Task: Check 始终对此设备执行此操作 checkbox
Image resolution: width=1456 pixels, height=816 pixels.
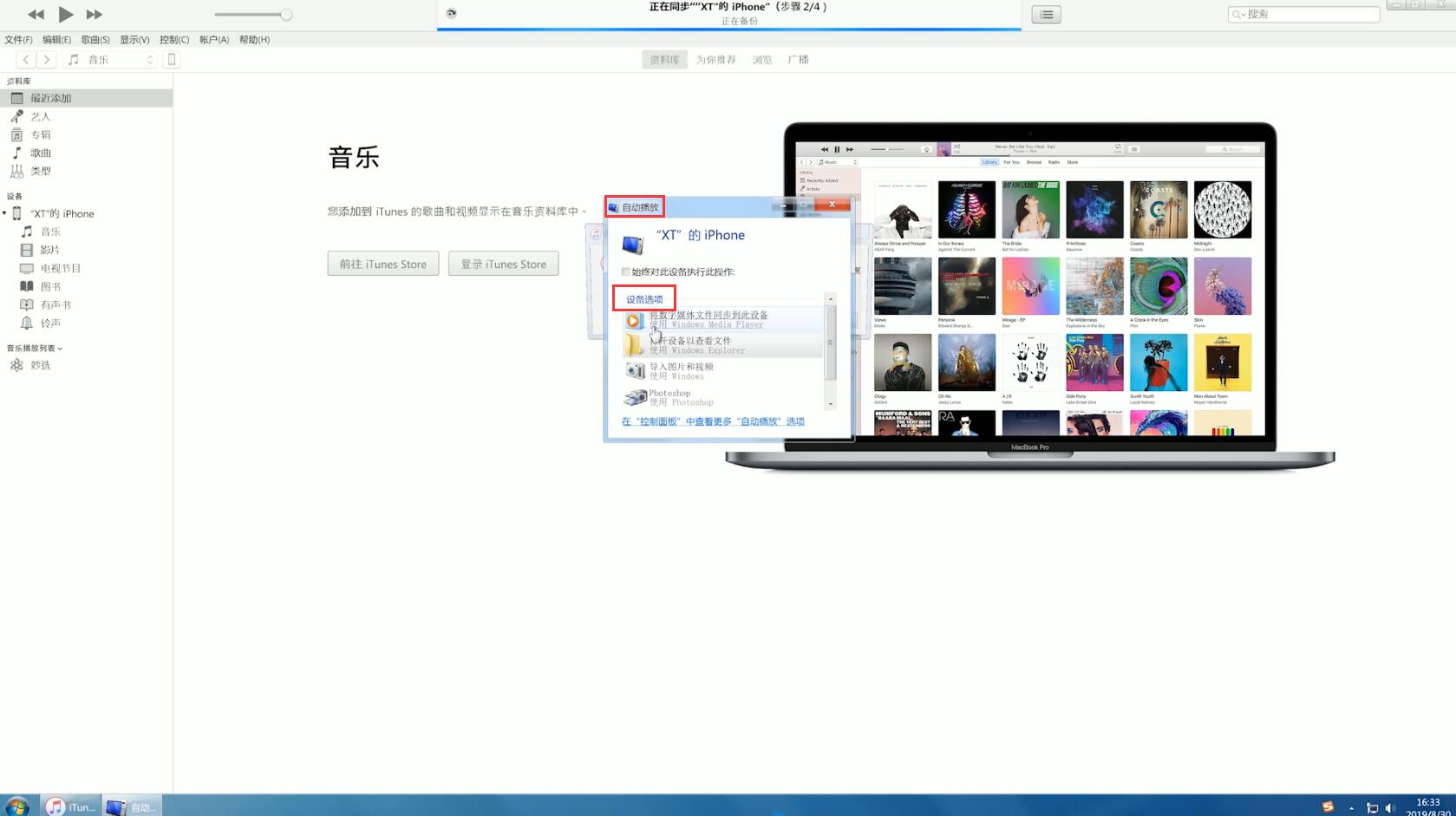Action: [625, 271]
